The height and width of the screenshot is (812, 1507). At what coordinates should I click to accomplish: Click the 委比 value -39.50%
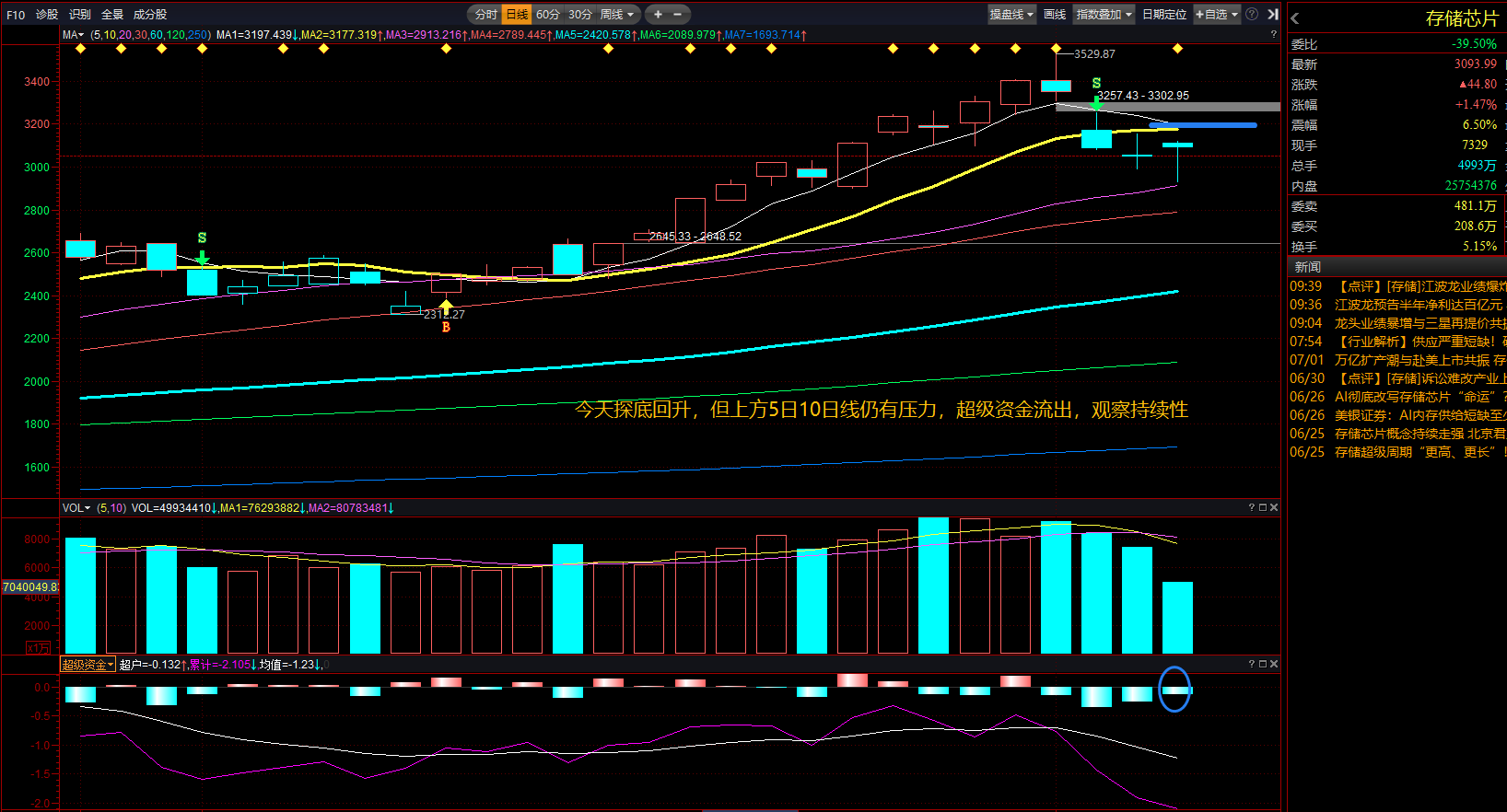point(1474,44)
